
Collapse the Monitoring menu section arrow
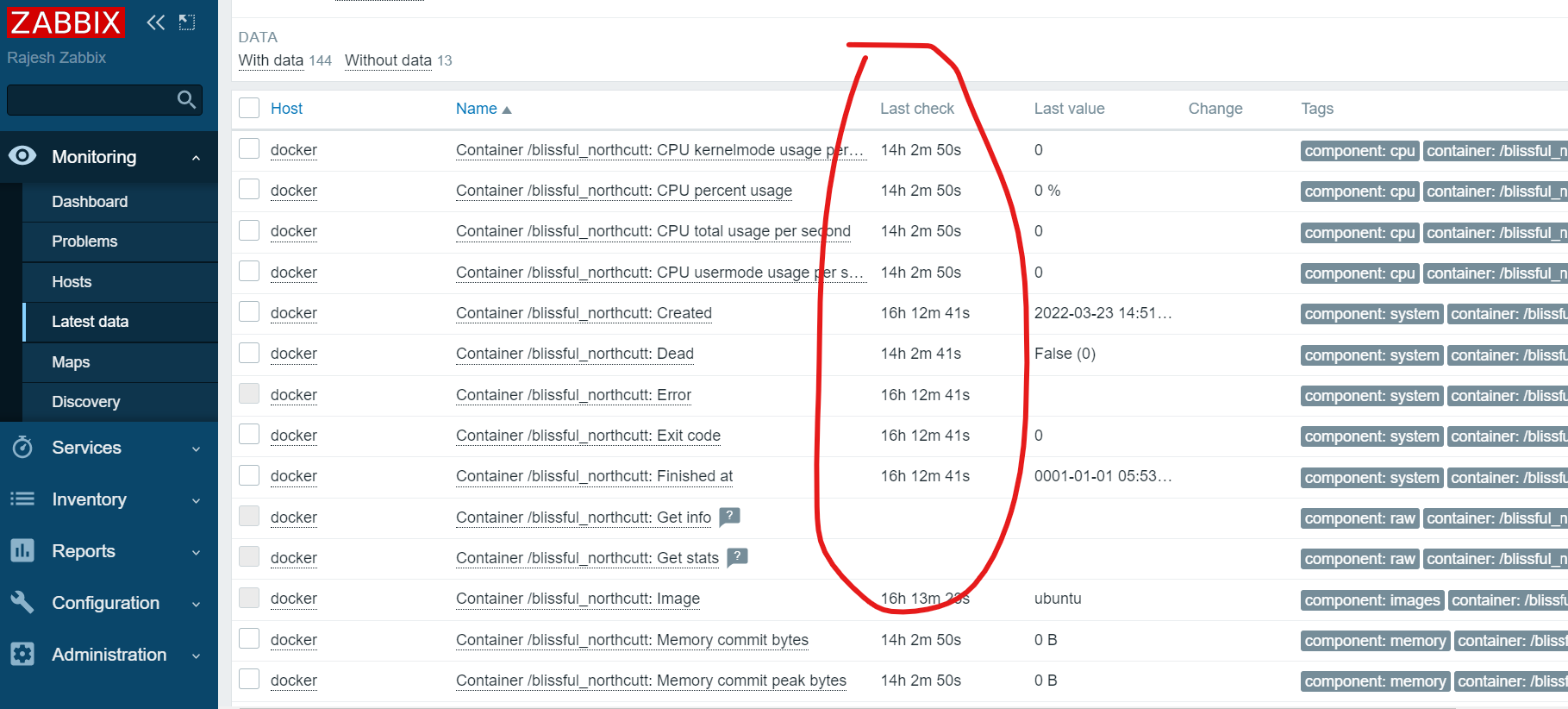[x=196, y=158]
